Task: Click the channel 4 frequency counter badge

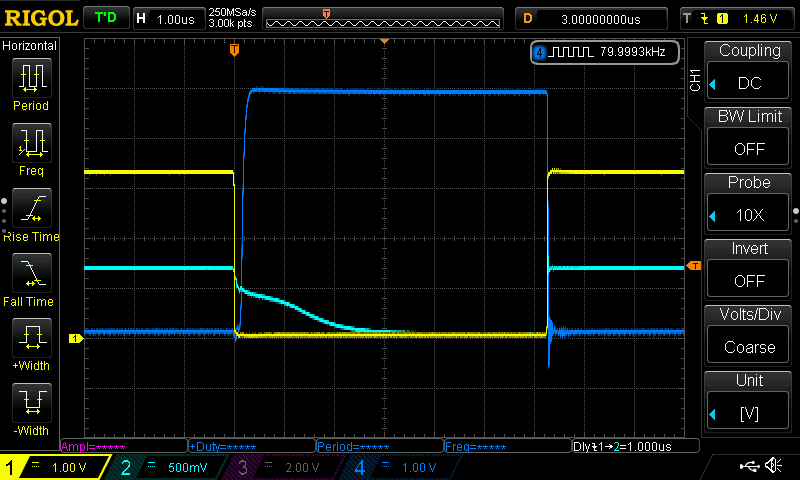Action: click(x=605, y=52)
